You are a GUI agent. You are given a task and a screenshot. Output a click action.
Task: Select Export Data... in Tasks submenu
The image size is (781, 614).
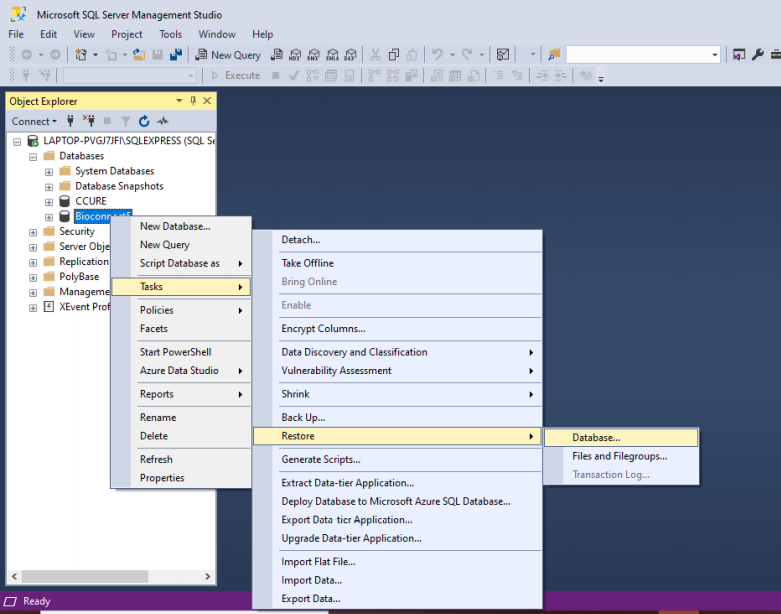pos(397,598)
